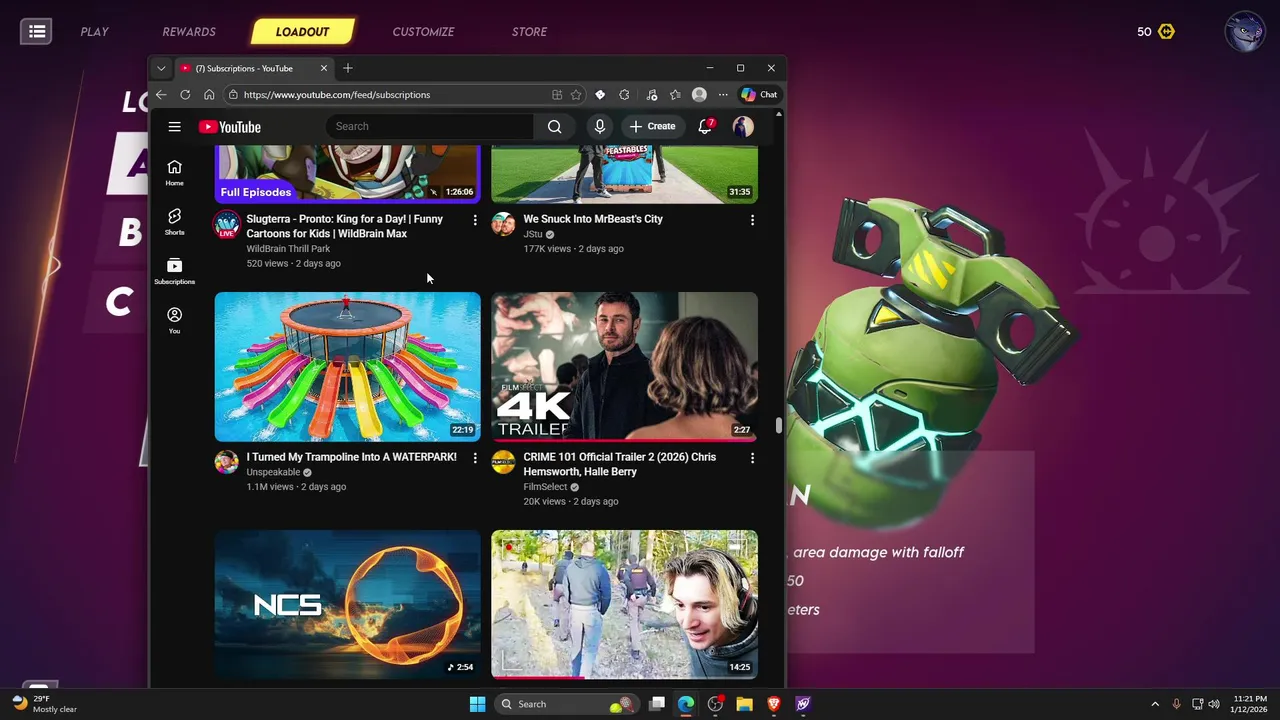Switch to PLAY tab in the game
Viewport: 1280px width, 720px height.
tap(94, 32)
